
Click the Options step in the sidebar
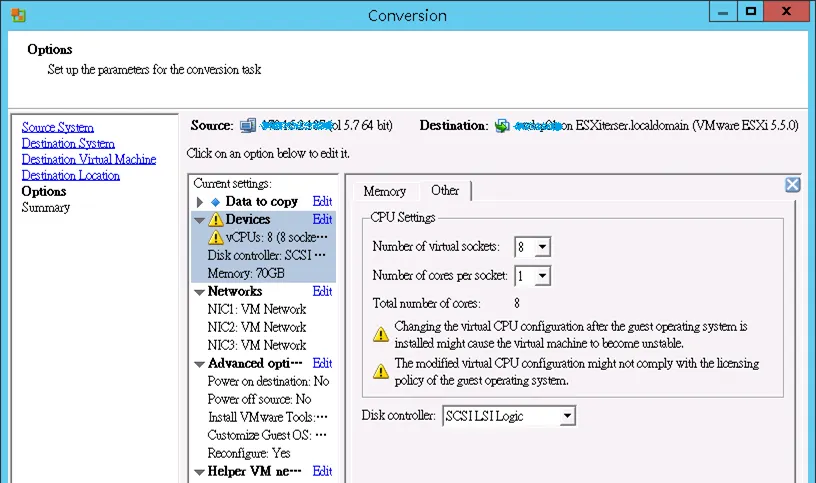pyautogui.click(x=44, y=192)
